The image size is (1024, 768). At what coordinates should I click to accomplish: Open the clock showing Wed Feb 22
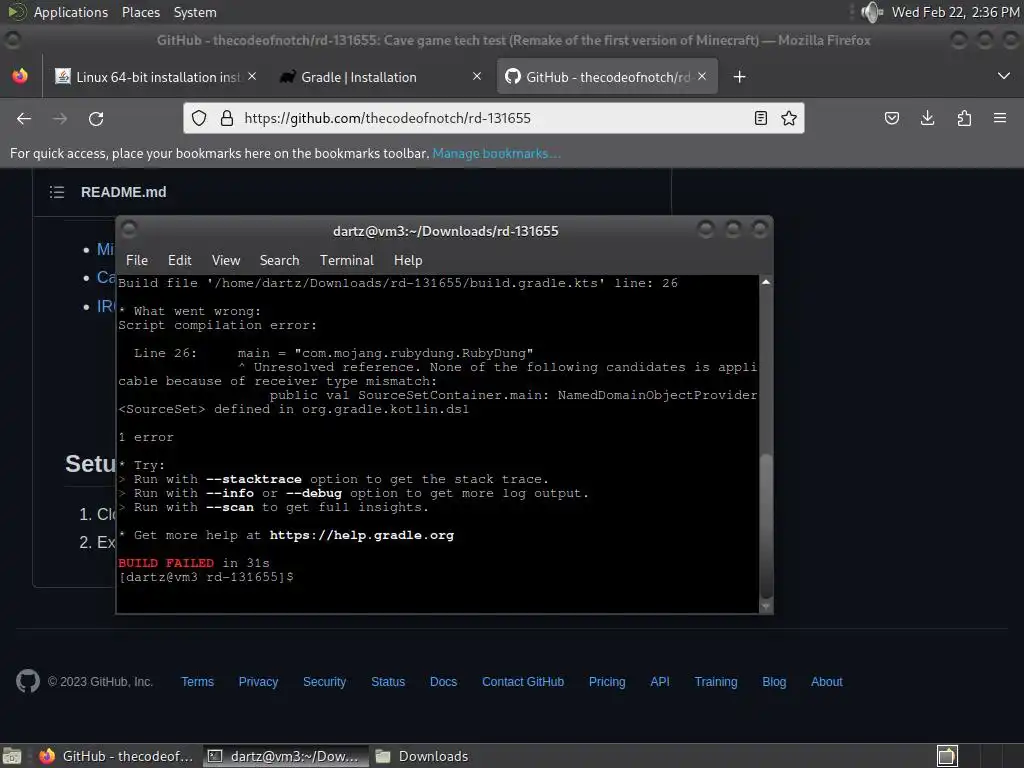click(x=955, y=12)
